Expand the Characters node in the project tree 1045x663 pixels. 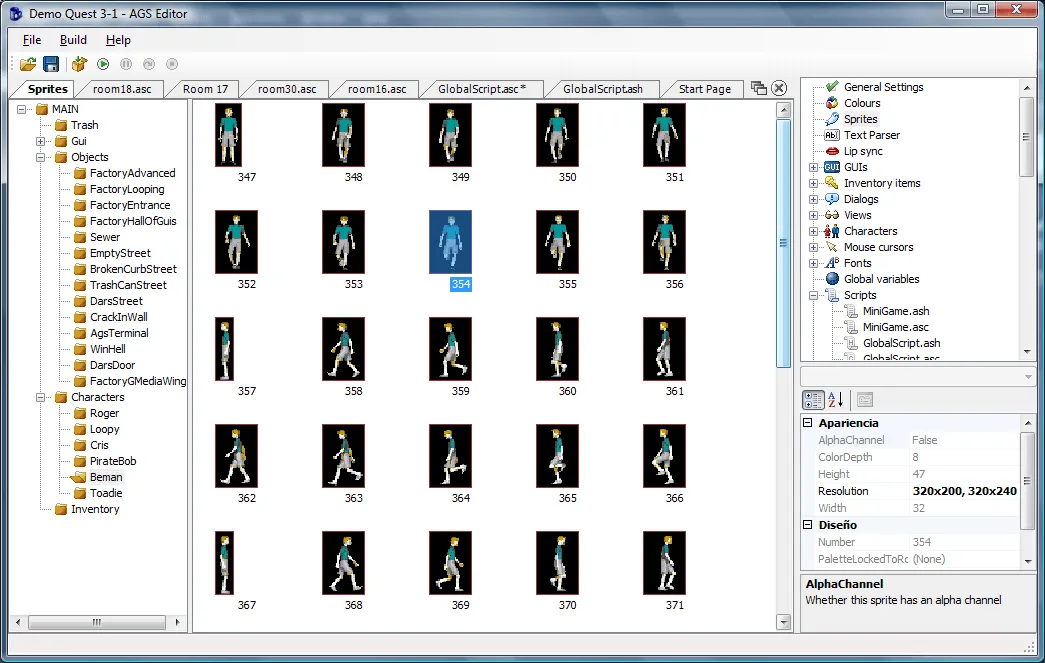coord(814,231)
